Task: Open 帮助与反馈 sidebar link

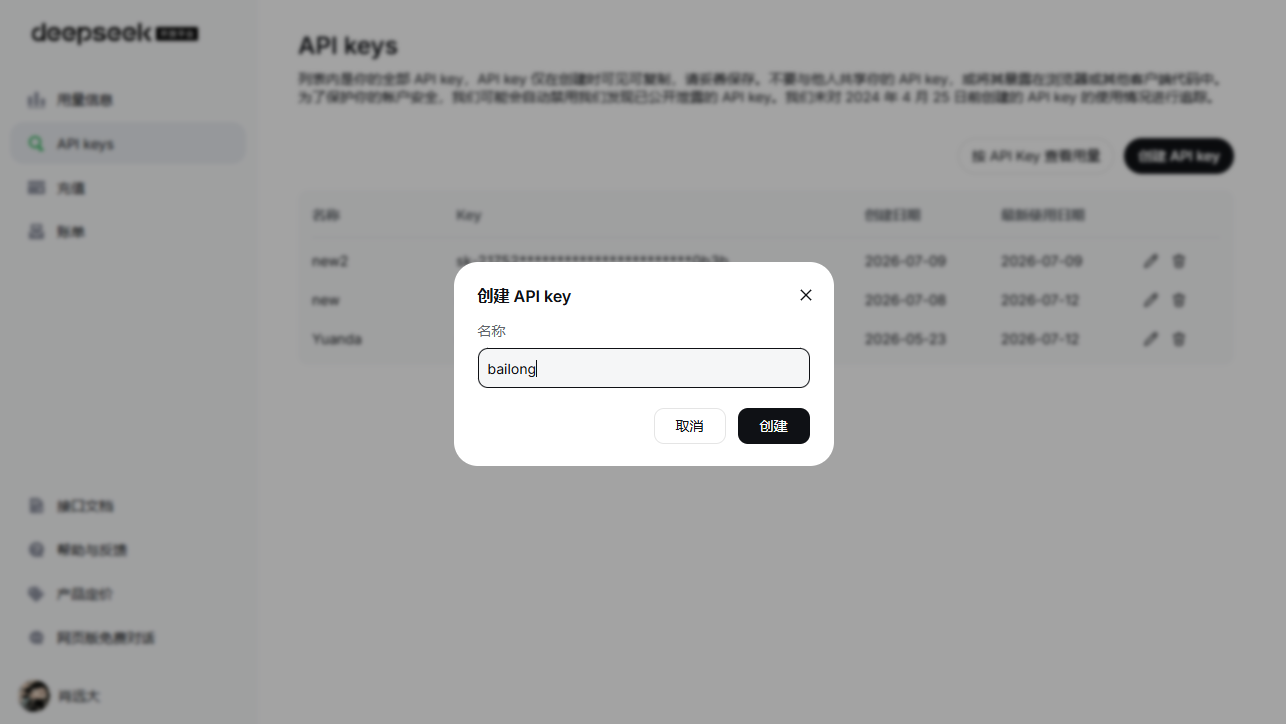Action: tap(128, 550)
